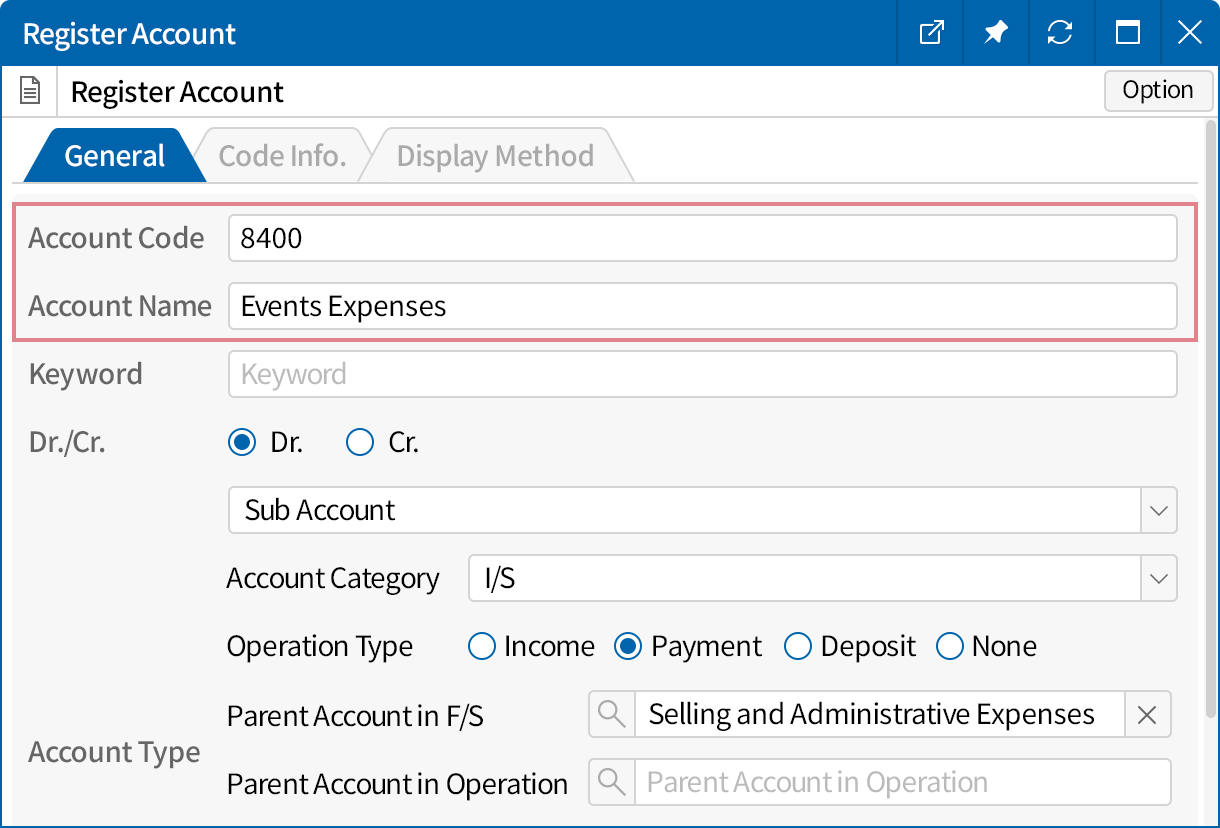
Task: Open the Display Method tab
Action: (x=495, y=156)
